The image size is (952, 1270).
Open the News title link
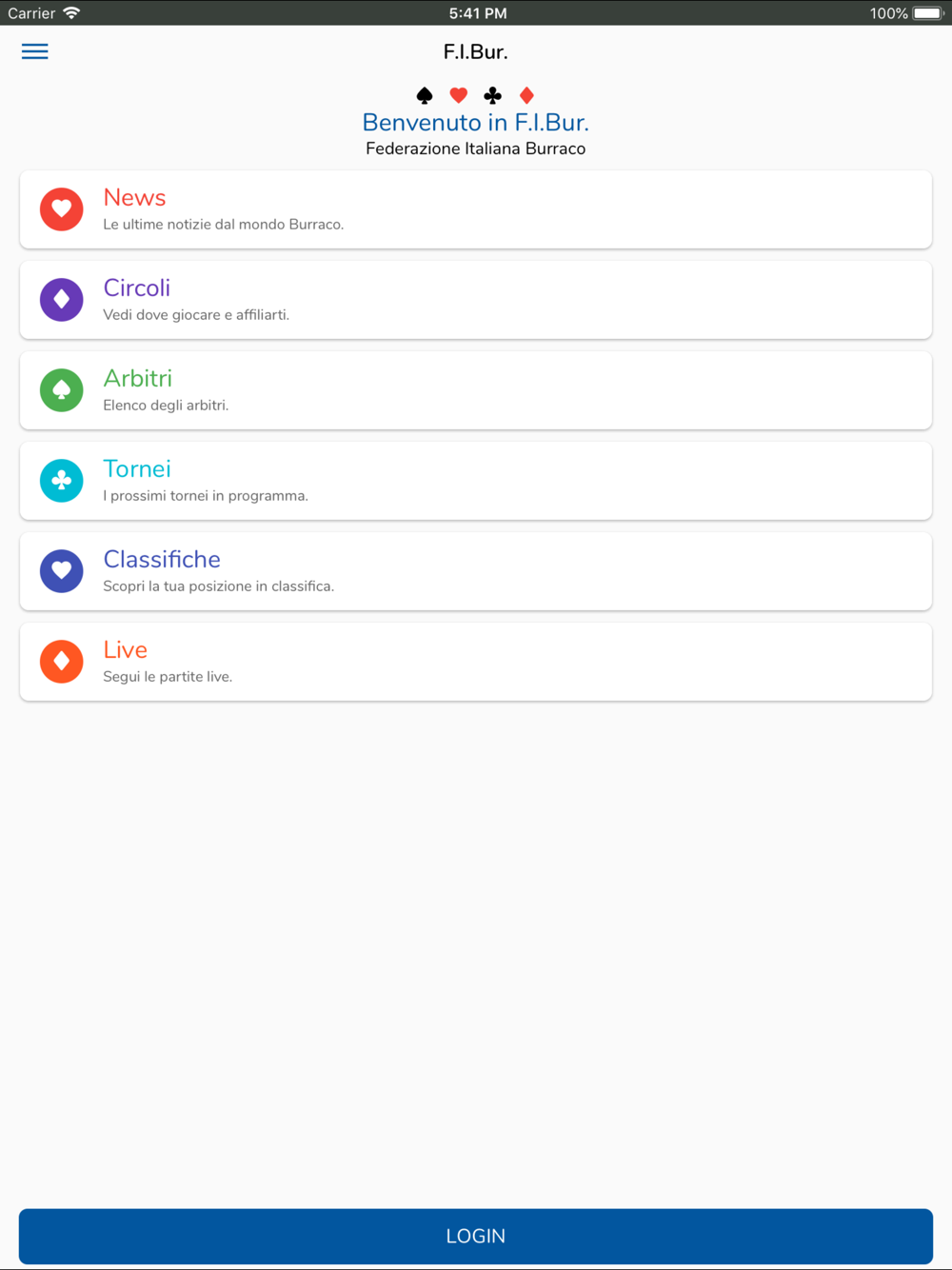134,197
